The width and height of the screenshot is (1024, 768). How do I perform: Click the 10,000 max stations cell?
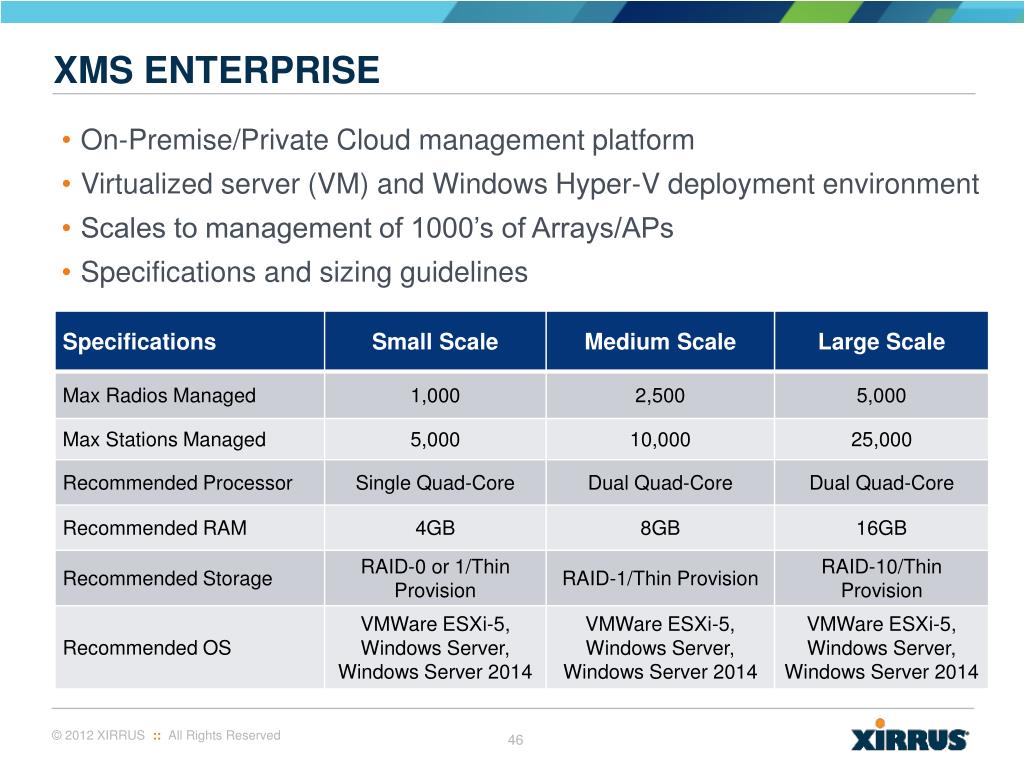tap(660, 440)
